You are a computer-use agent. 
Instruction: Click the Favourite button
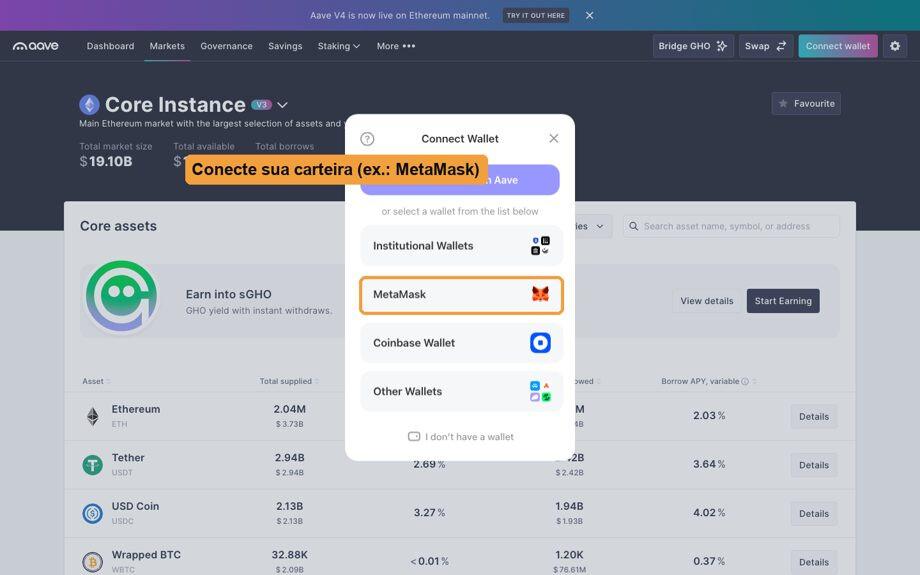(x=806, y=103)
